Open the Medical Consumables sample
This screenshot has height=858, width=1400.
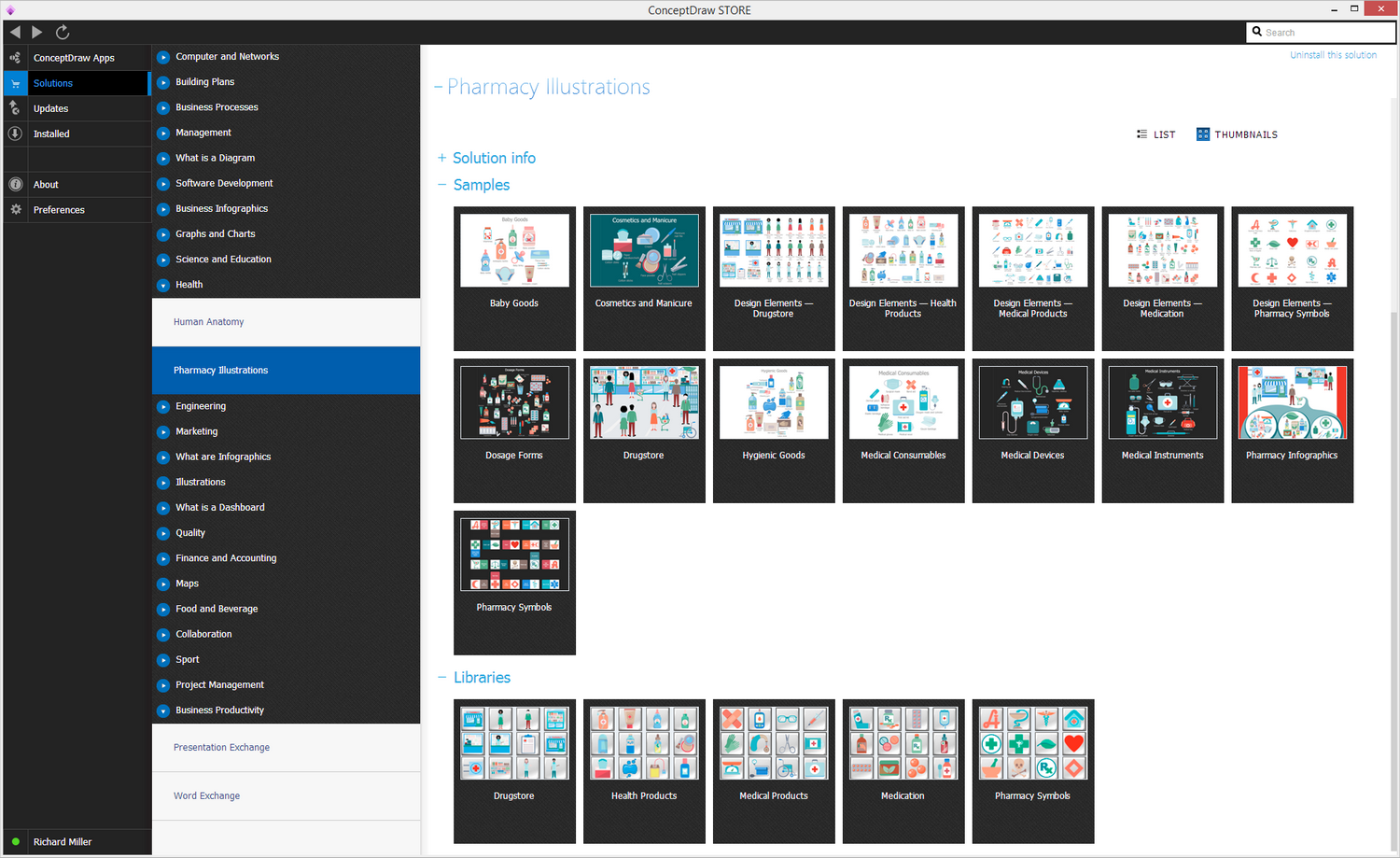(x=903, y=430)
